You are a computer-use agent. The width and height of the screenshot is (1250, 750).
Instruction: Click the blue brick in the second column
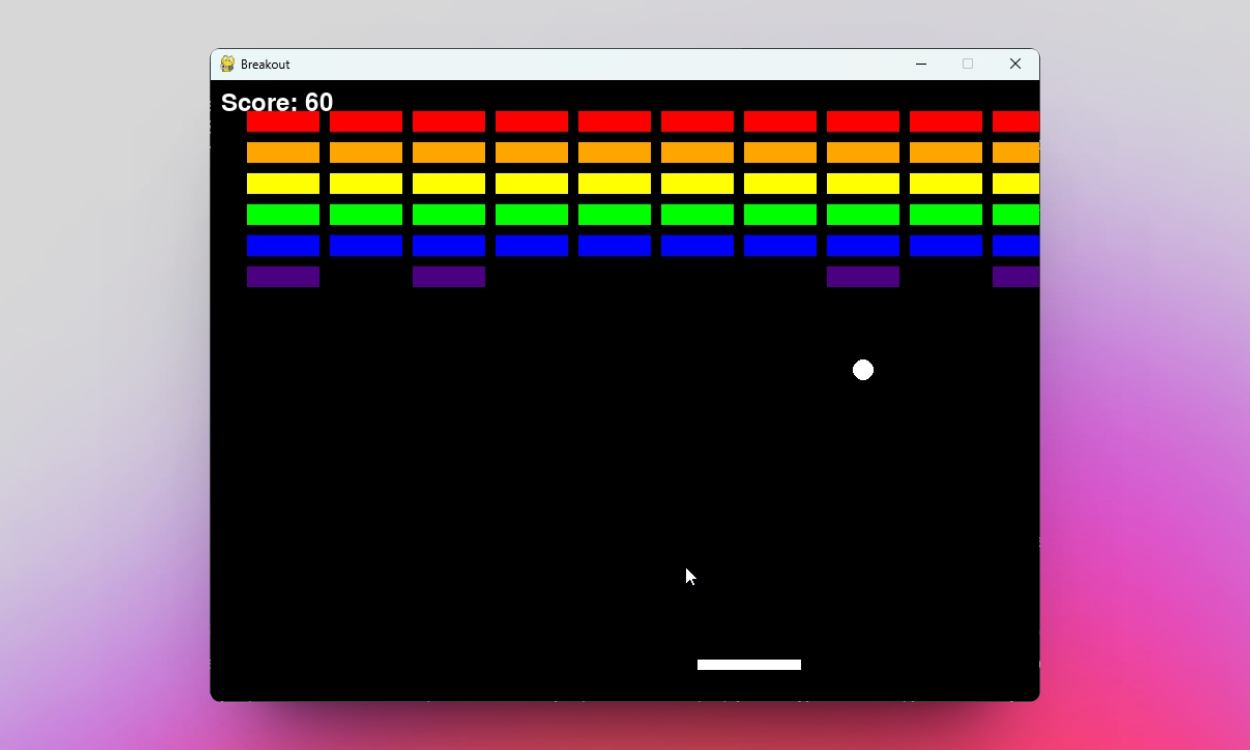coord(366,246)
